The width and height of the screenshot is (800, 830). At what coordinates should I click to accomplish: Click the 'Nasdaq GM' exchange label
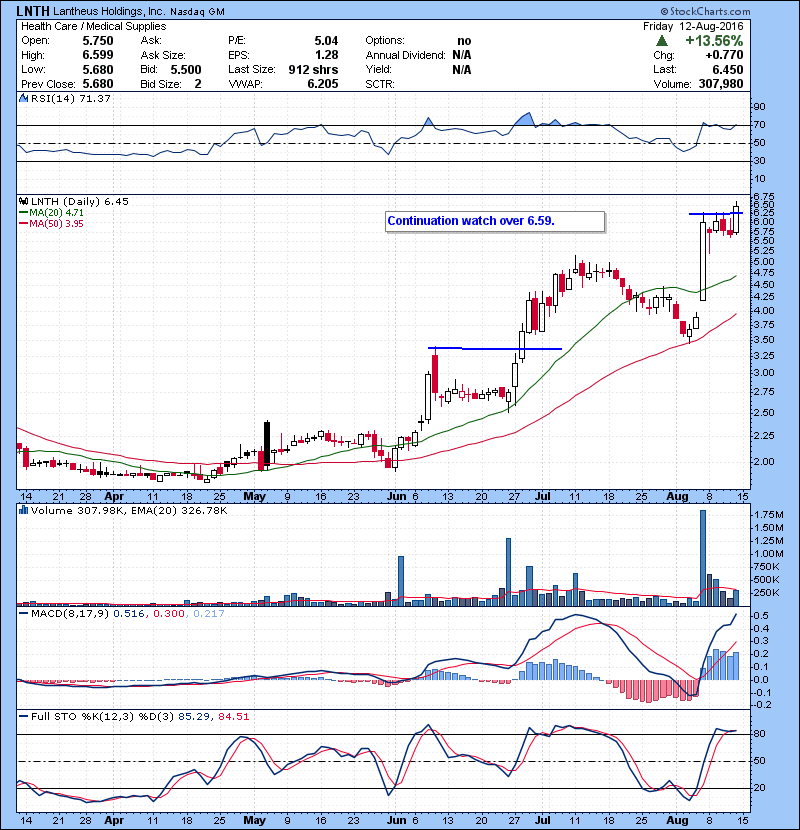[x=197, y=12]
